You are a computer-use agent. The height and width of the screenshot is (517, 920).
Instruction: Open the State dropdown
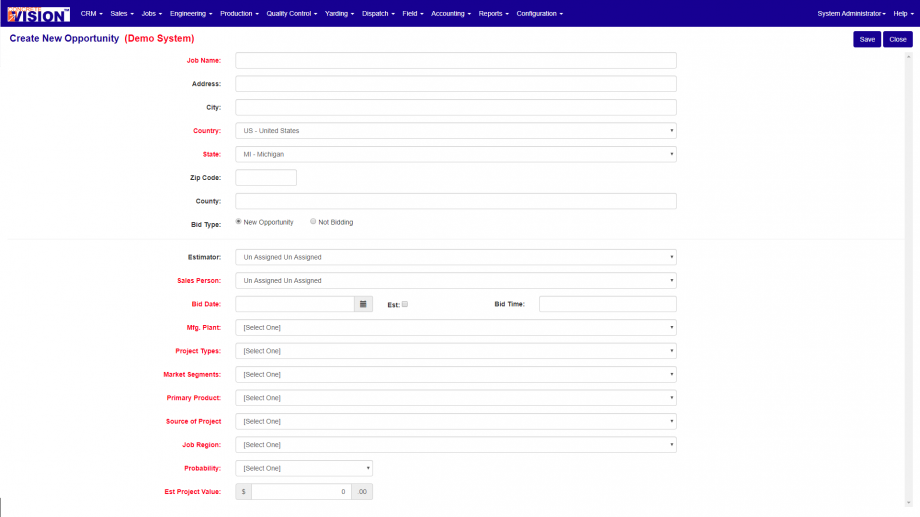(x=456, y=154)
